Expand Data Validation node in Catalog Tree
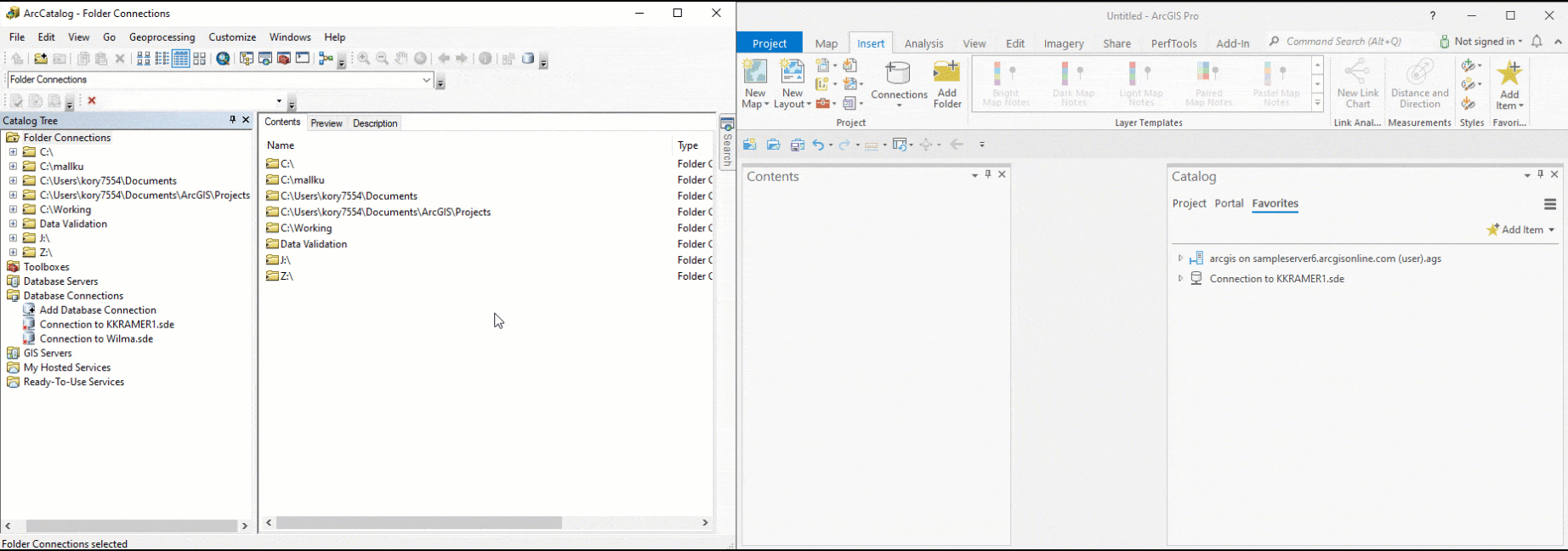Screen dimensions: 1568x551 pos(13,224)
